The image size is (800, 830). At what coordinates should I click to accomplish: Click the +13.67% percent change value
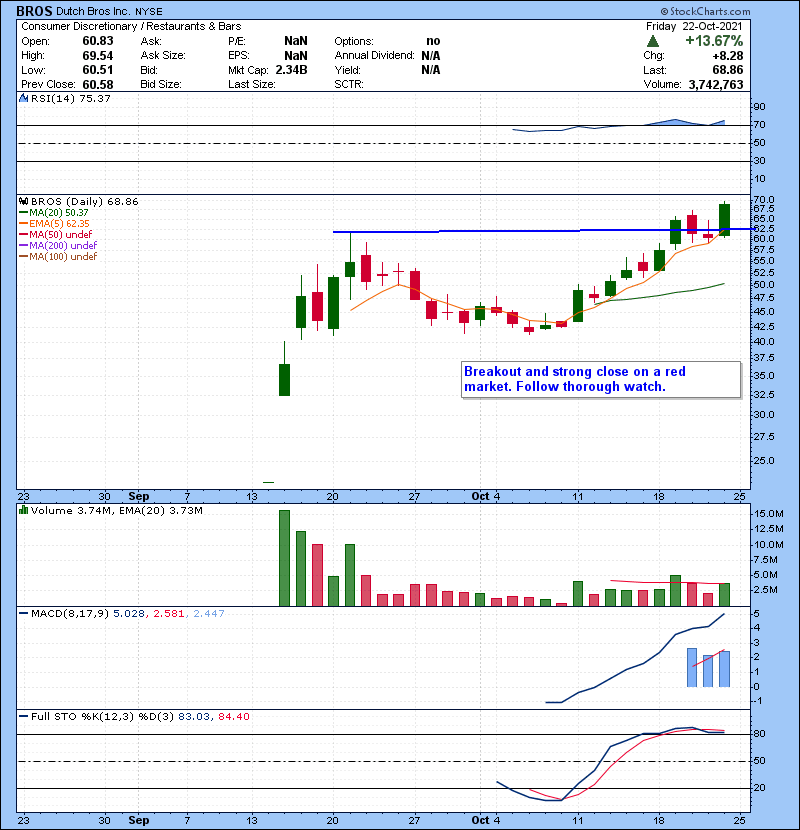point(714,41)
